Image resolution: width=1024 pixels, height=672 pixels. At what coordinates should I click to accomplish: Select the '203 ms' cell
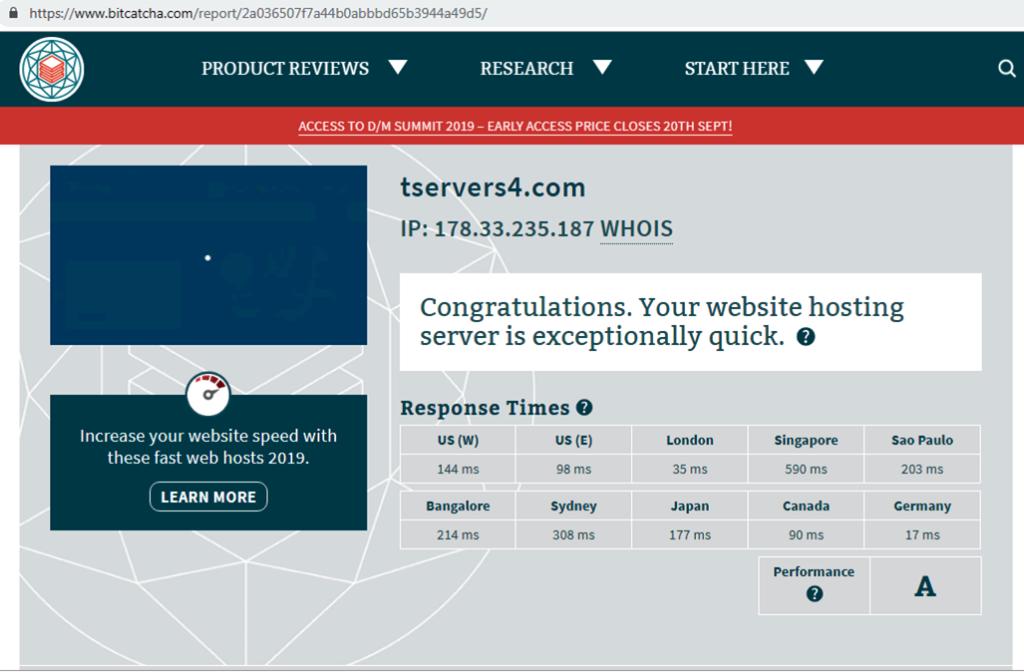tap(922, 469)
